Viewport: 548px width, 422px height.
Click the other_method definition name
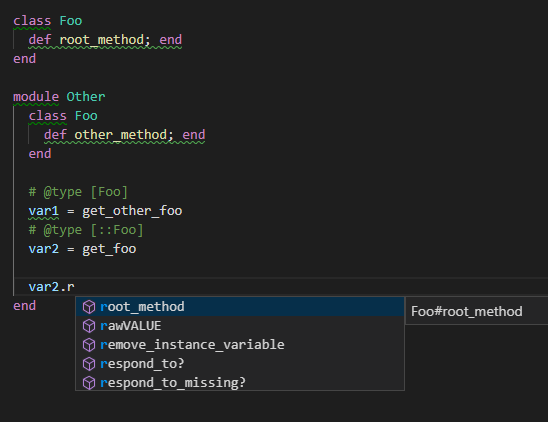pos(120,135)
